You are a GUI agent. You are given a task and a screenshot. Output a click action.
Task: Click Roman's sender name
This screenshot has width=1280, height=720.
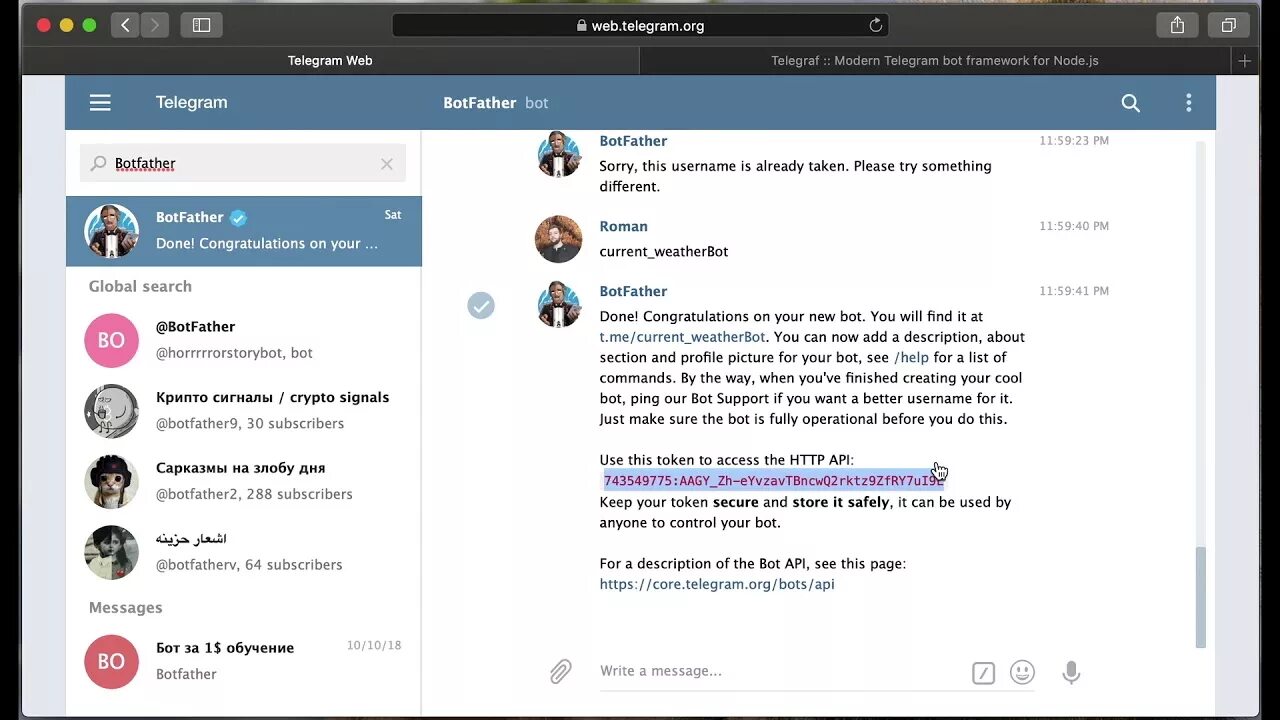point(624,227)
